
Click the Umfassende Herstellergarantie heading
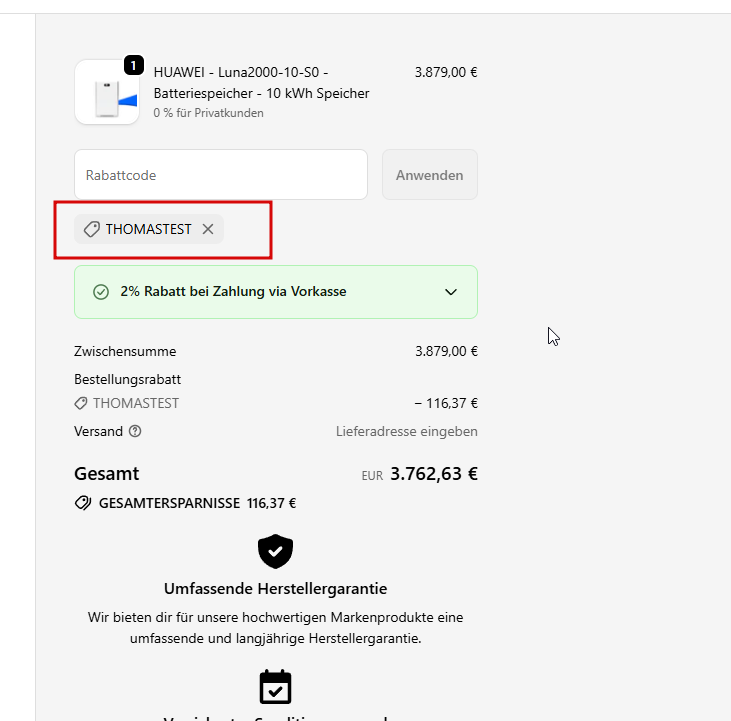click(x=275, y=588)
